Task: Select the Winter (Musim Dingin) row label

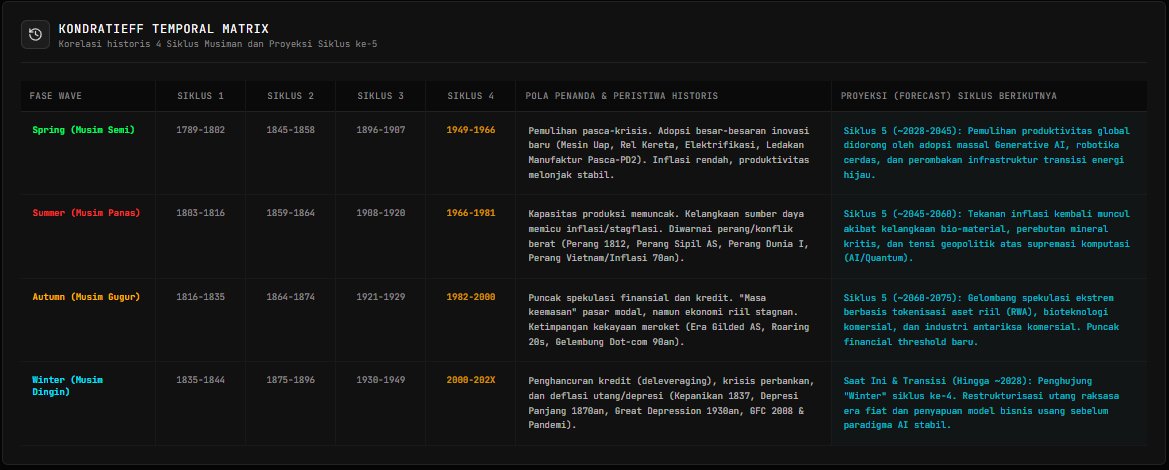Action: (68, 386)
